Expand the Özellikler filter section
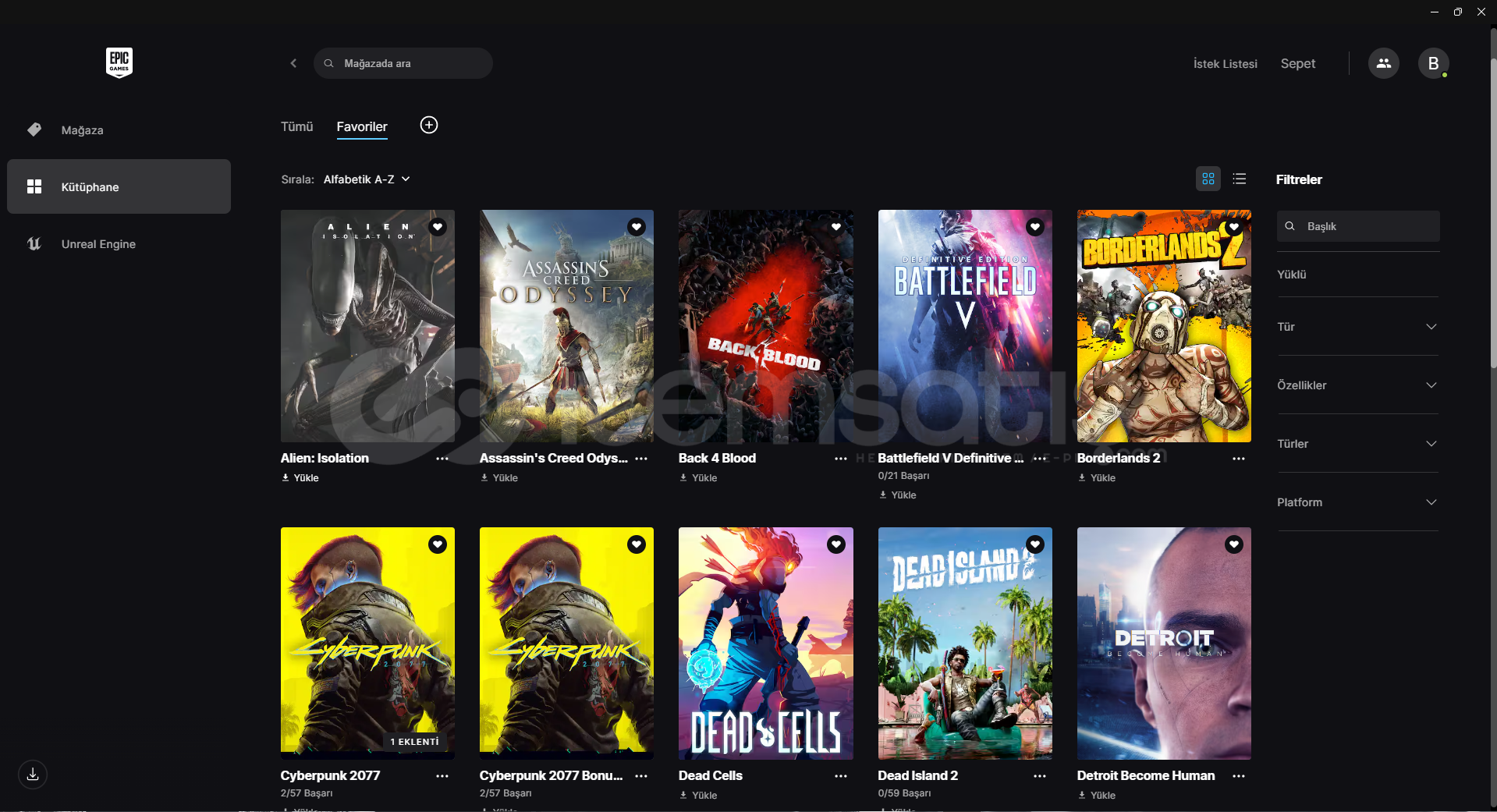 pos(1357,385)
